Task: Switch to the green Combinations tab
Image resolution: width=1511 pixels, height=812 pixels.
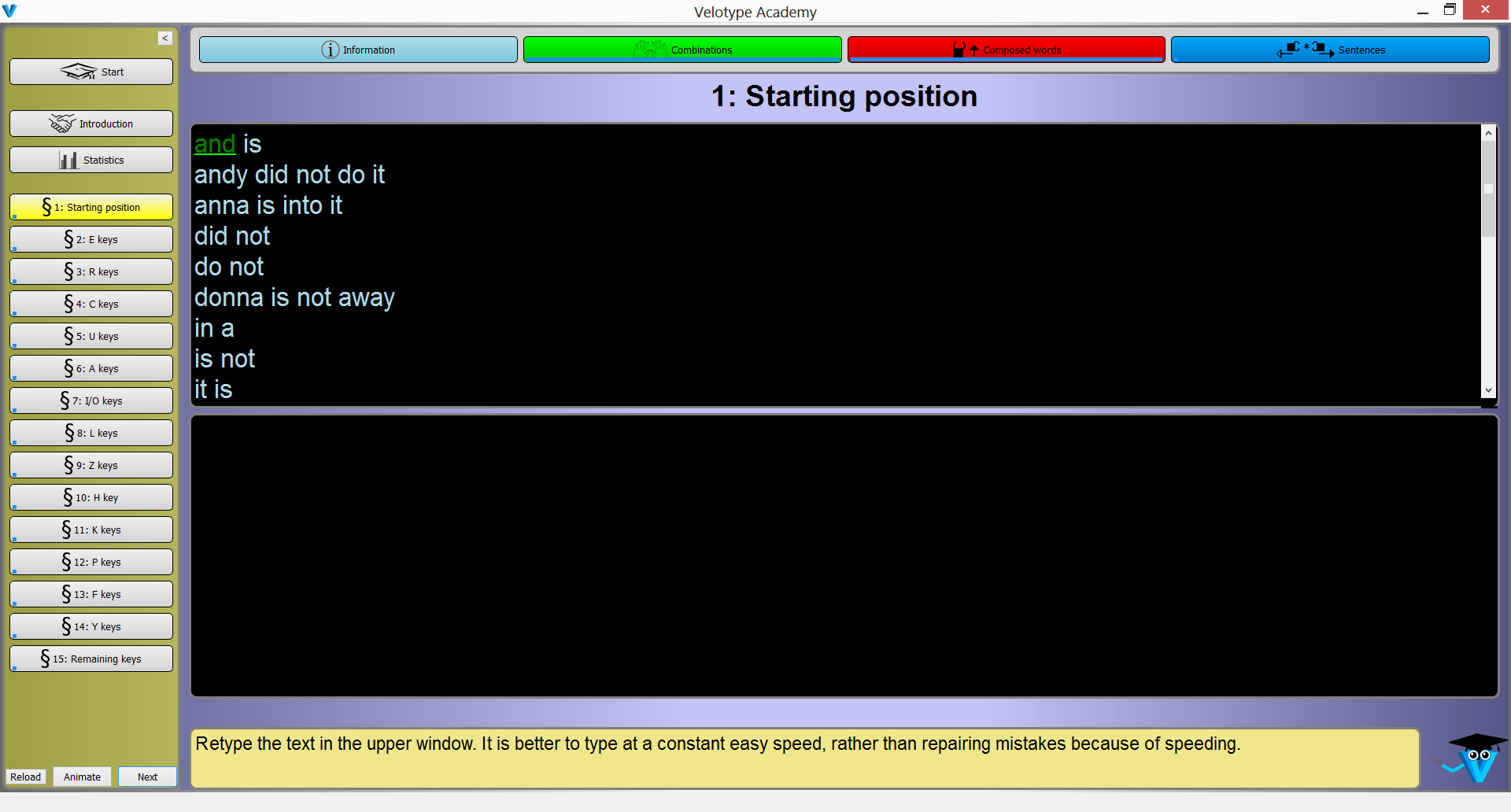Action: pos(682,50)
